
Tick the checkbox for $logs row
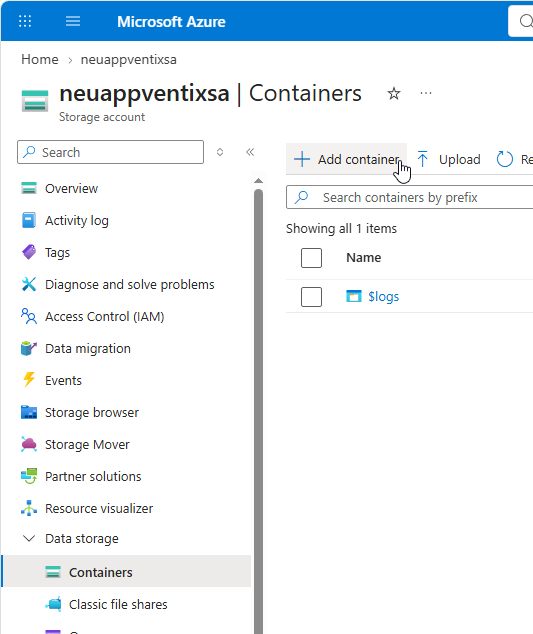[311, 297]
